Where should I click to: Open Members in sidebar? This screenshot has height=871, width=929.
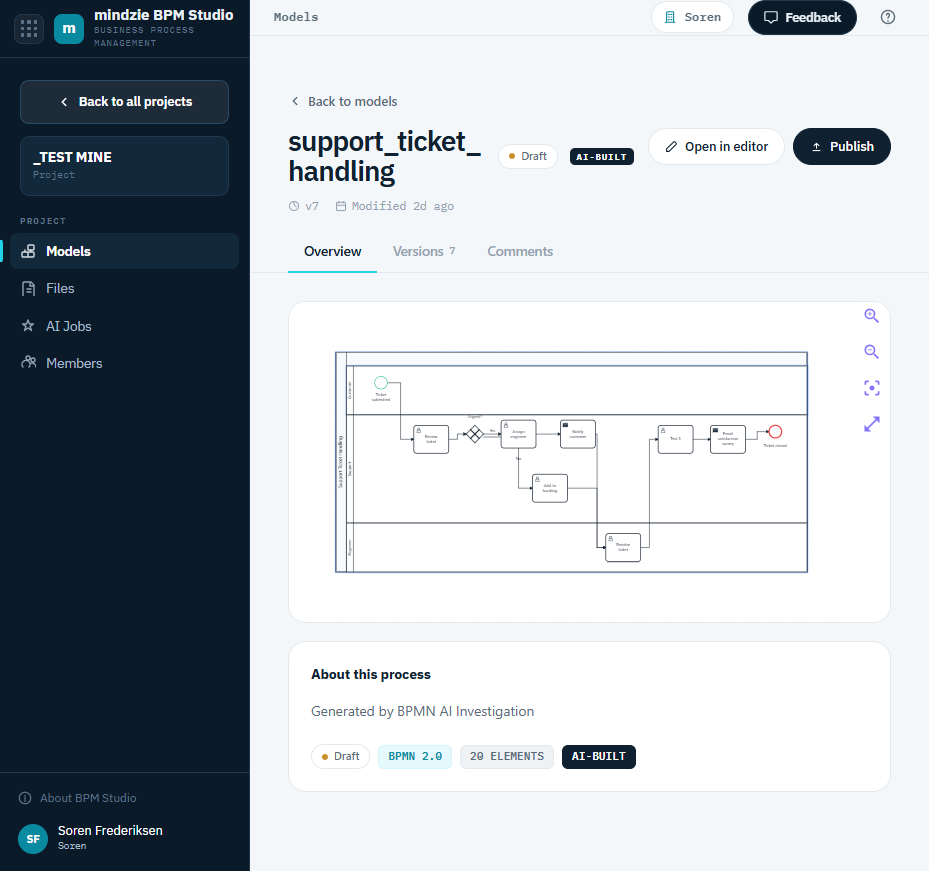pos(124,363)
